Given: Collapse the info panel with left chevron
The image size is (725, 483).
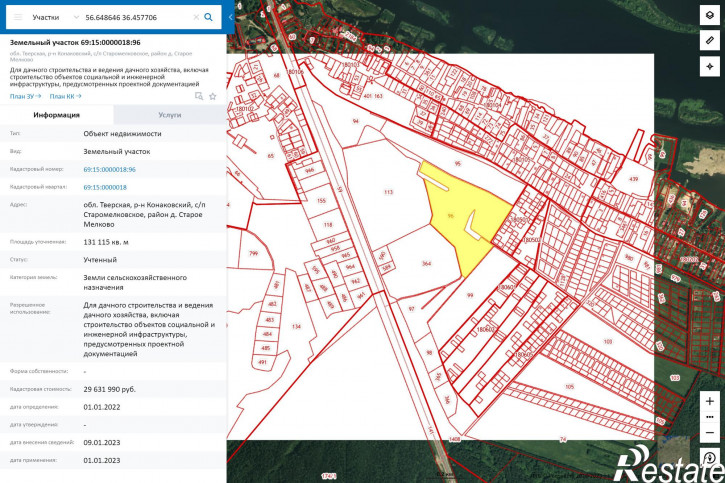Looking at the screenshot, I should click(x=230, y=17).
